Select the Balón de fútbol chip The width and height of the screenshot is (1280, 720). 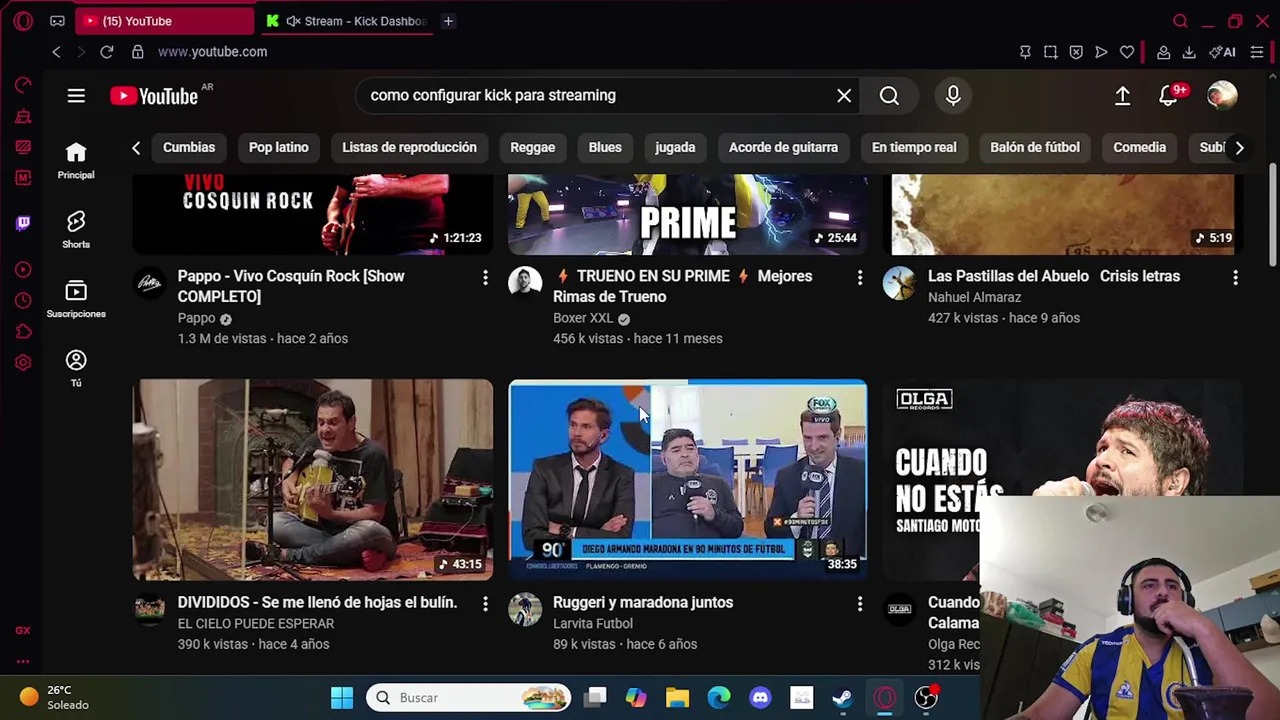click(x=1035, y=148)
